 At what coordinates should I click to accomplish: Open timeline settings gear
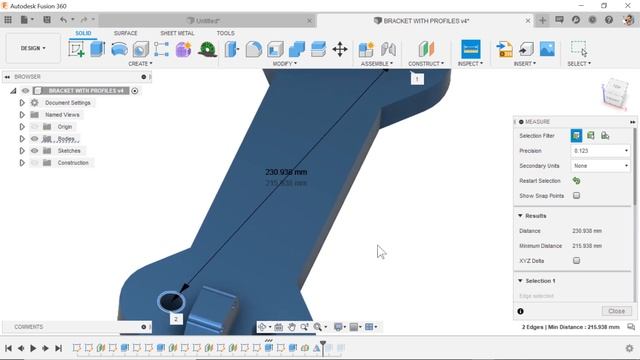point(629,348)
